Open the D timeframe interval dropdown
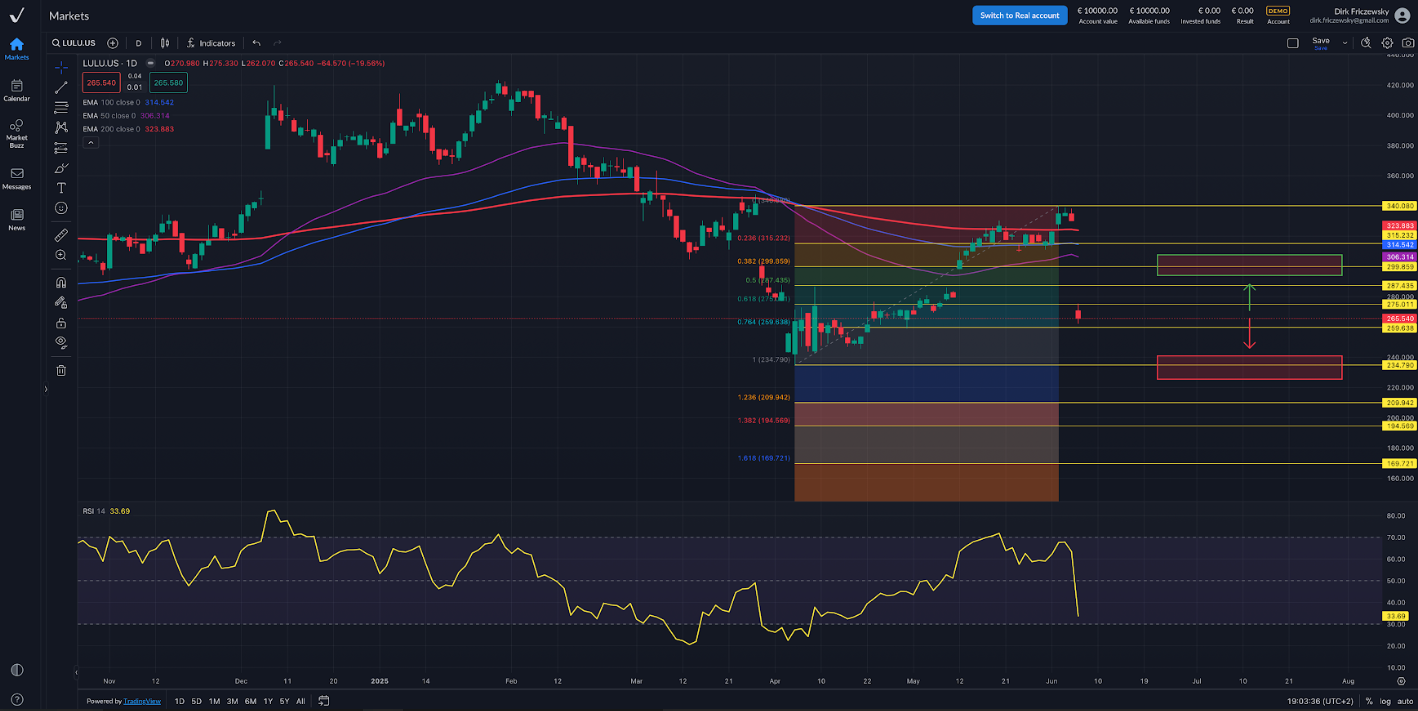Viewport: 1418px width, 711px height. pos(138,43)
